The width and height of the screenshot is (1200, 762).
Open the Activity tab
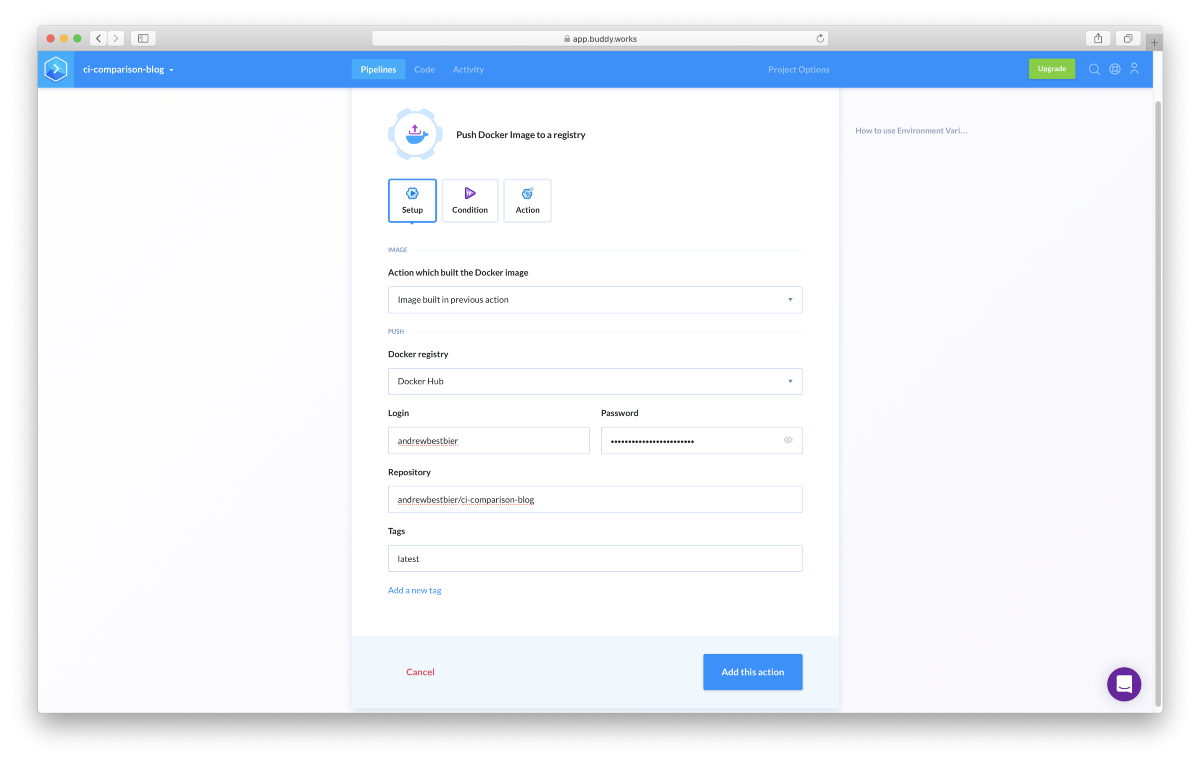468,69
